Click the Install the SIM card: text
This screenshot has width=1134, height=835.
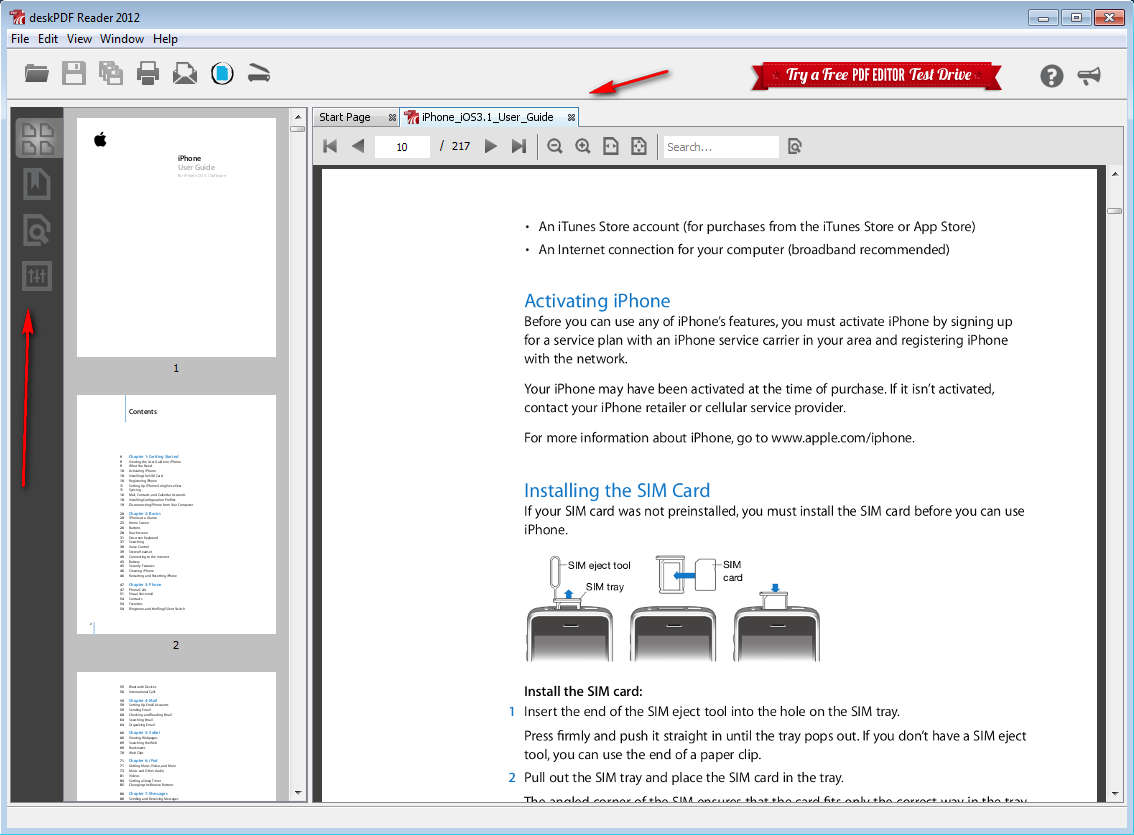(x=583, y=691)
